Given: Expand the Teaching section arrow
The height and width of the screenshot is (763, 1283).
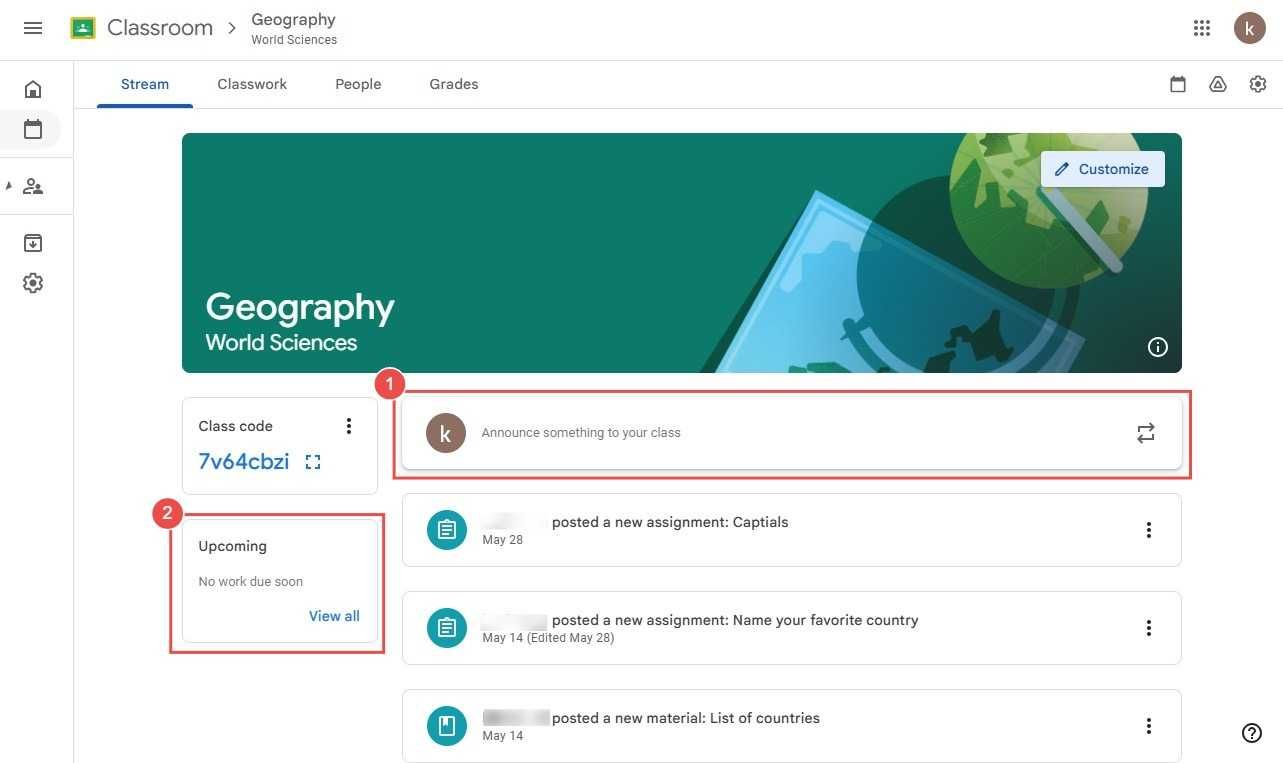Looking at the screenshot, I should [x=9, y=186].
